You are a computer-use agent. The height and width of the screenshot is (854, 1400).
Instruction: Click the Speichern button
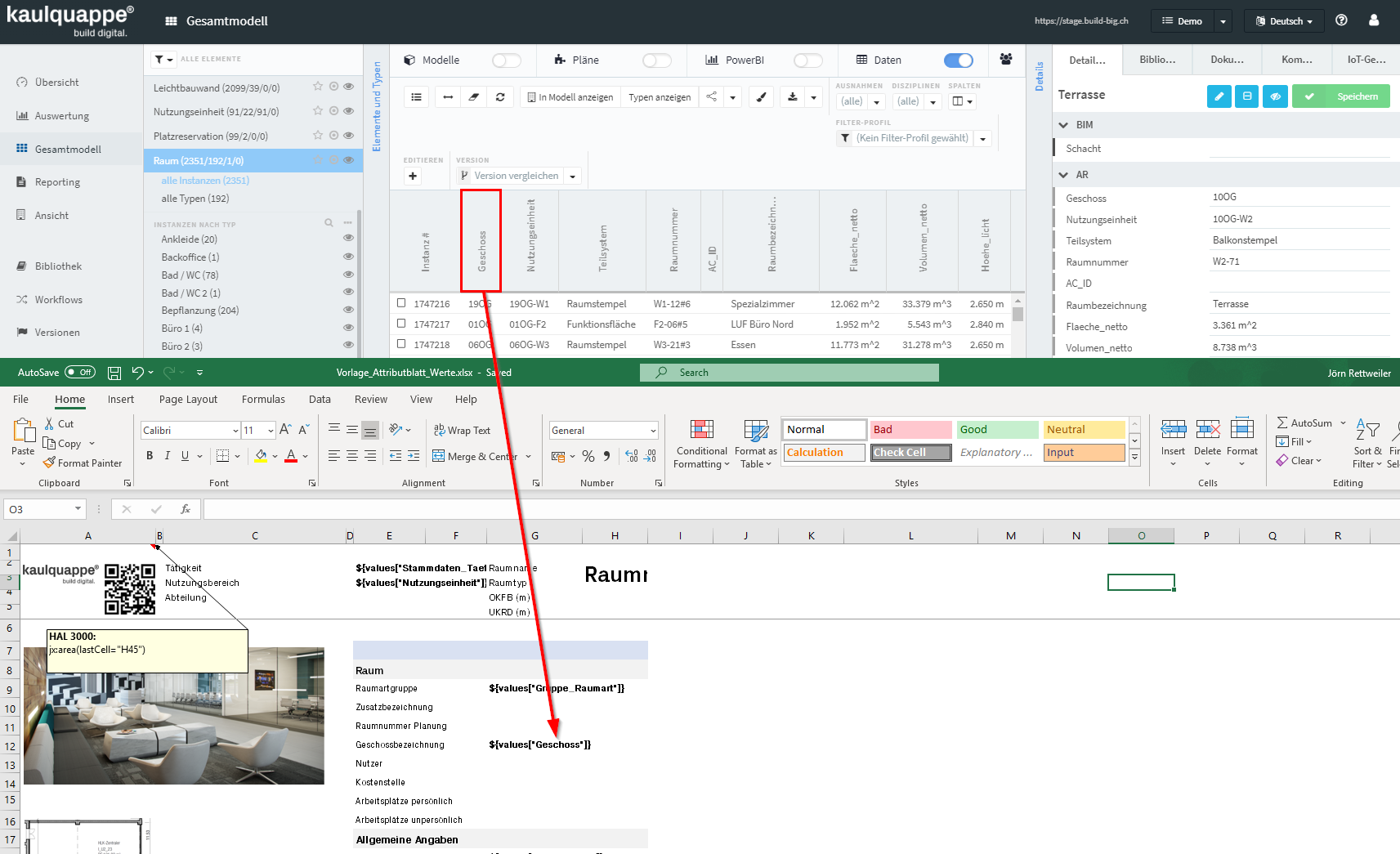click(x=1341, y=96)
